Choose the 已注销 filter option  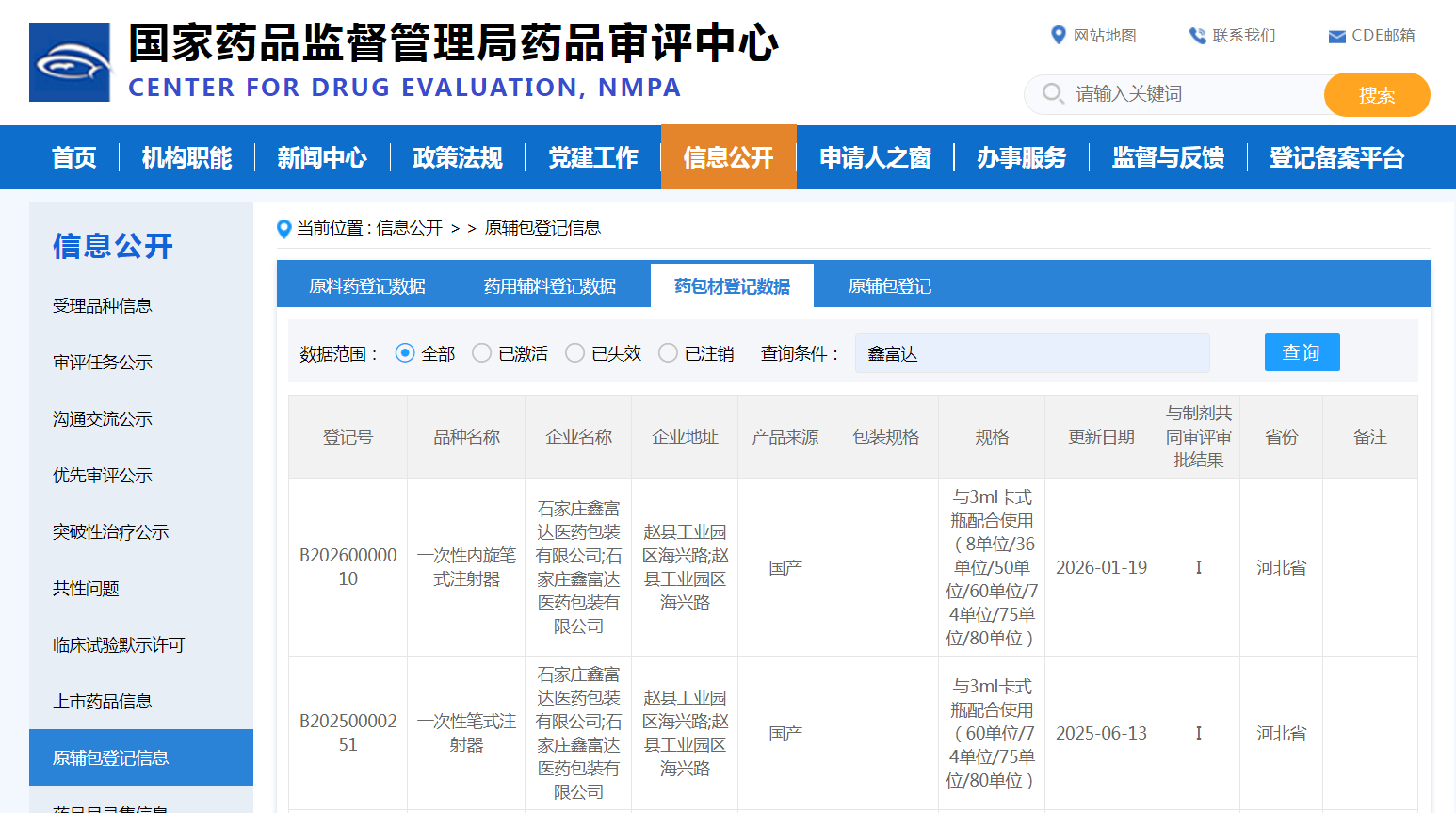(668, 352)
